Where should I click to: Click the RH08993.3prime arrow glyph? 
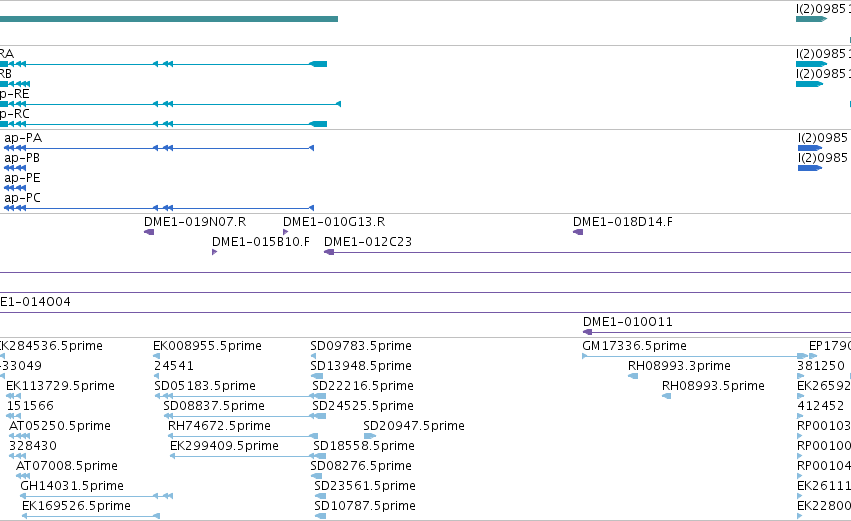point(633,376)
